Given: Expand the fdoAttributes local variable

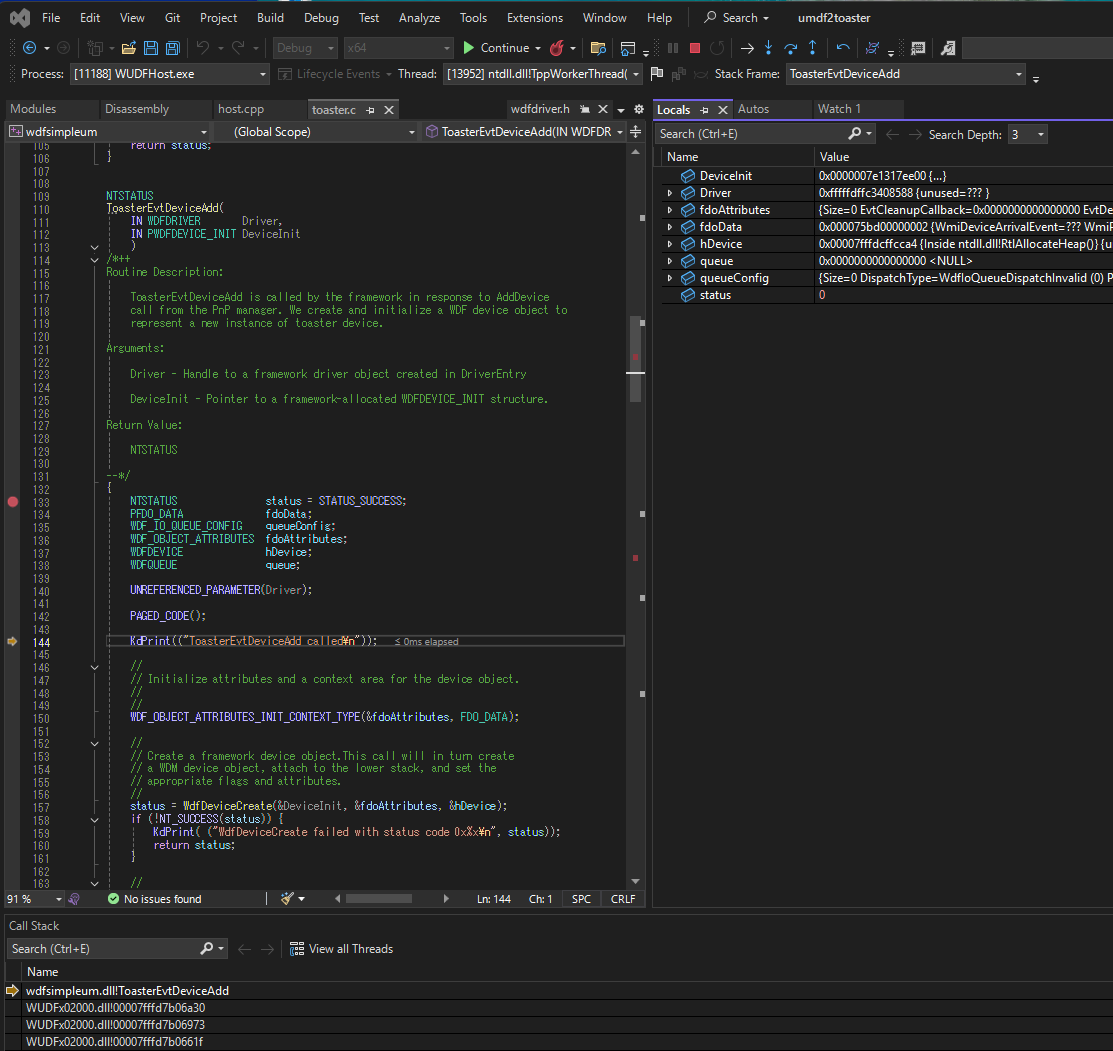Looking at the screenshot, I should point(670,210).
